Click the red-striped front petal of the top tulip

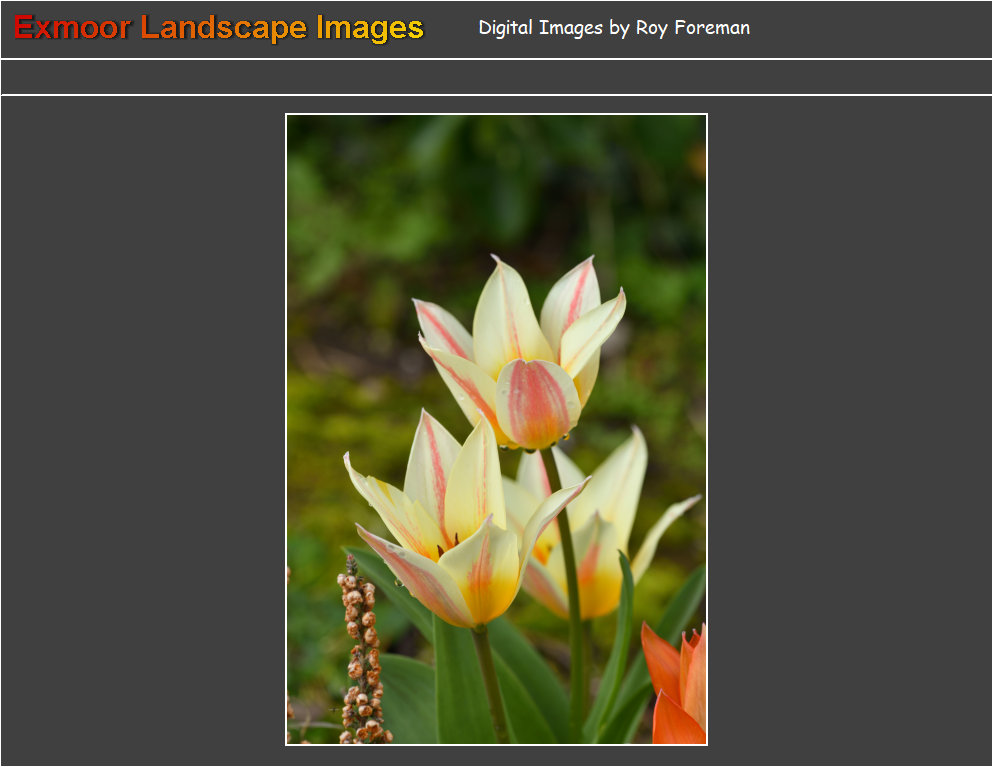click(x=537, y=403)
